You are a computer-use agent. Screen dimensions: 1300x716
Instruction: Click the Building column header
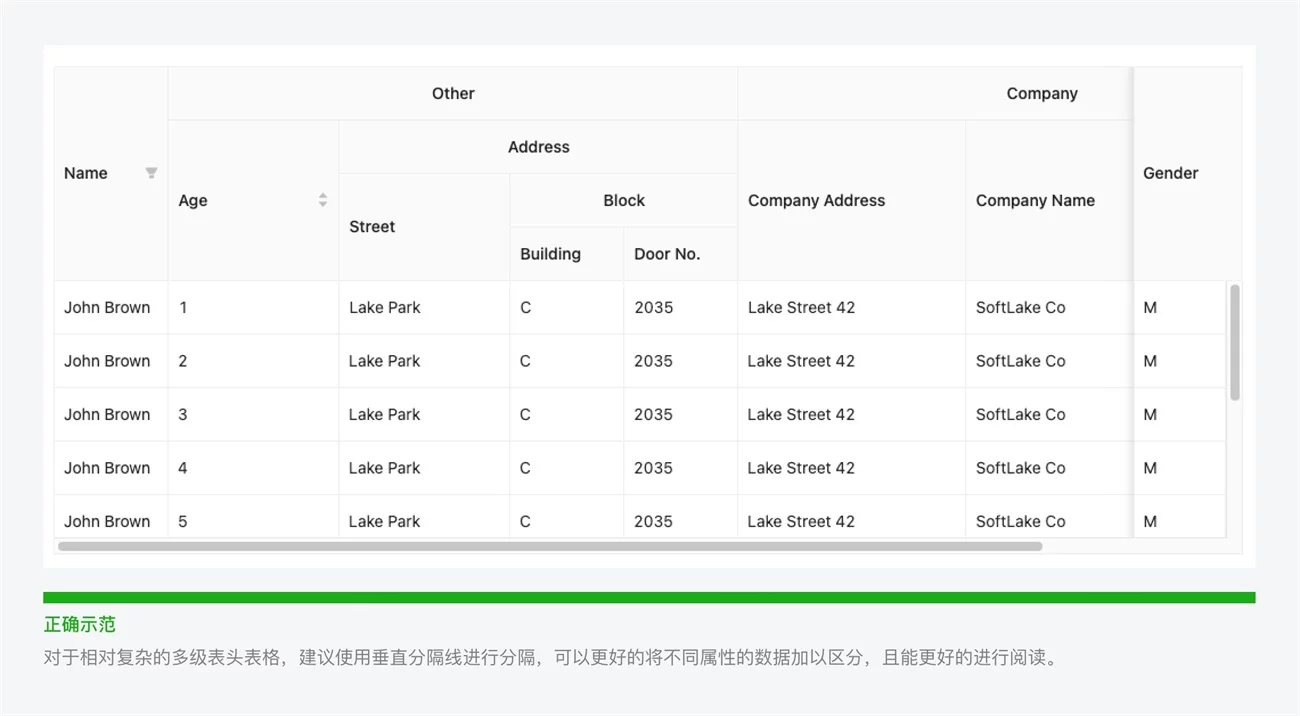tap(550, 254)
